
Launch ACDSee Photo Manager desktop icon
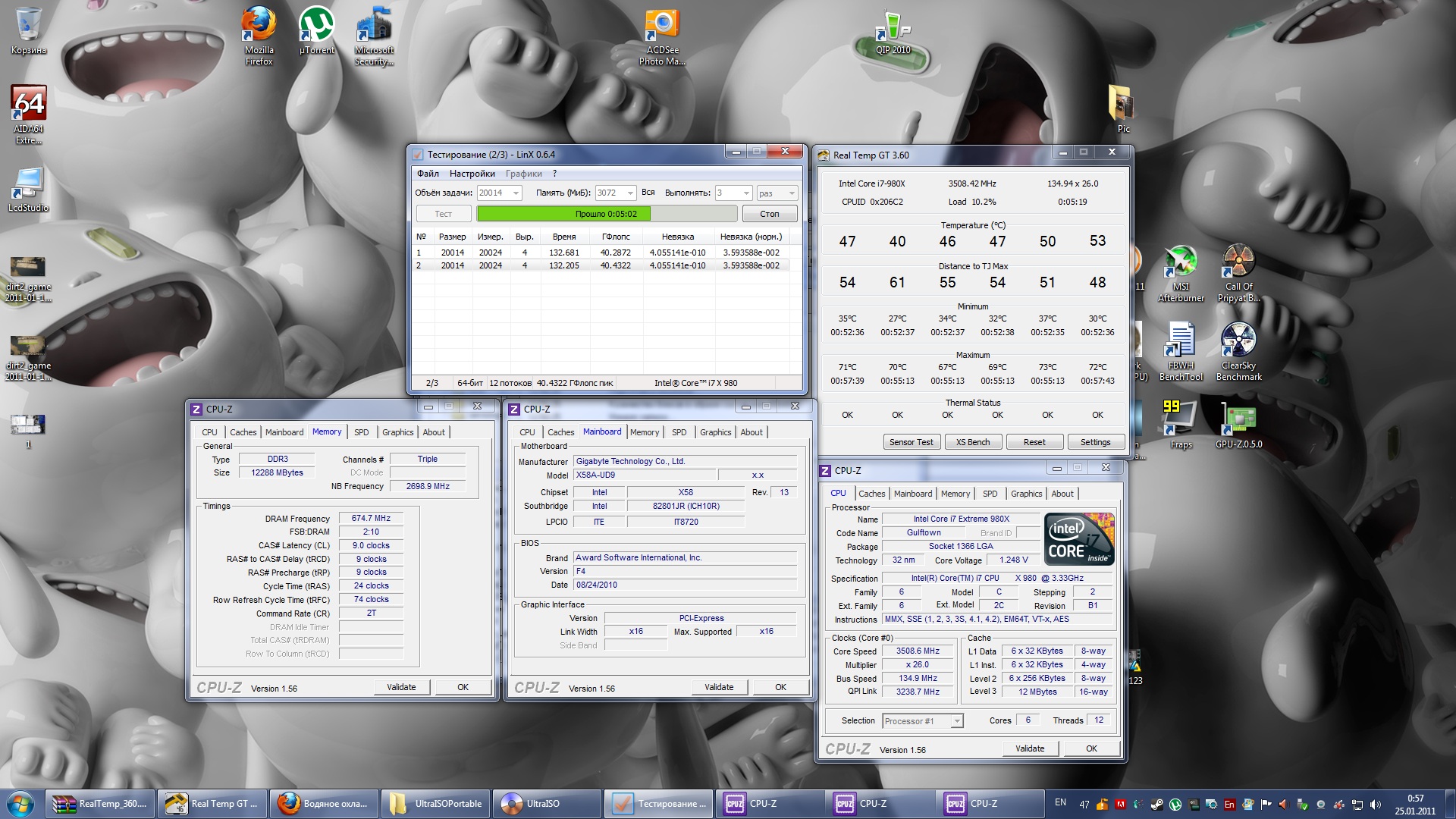[661, 37]
